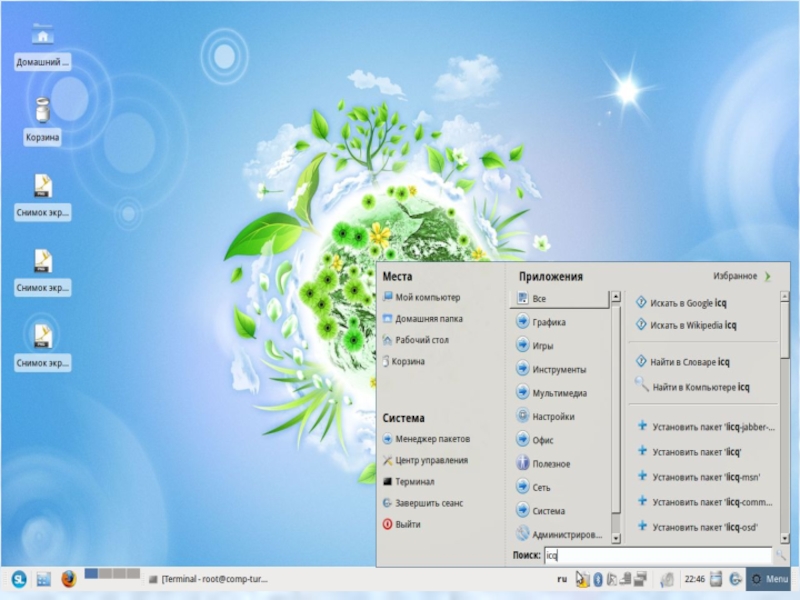
Task: Open Мой компьютер in Места
Action: pos(421,297)
